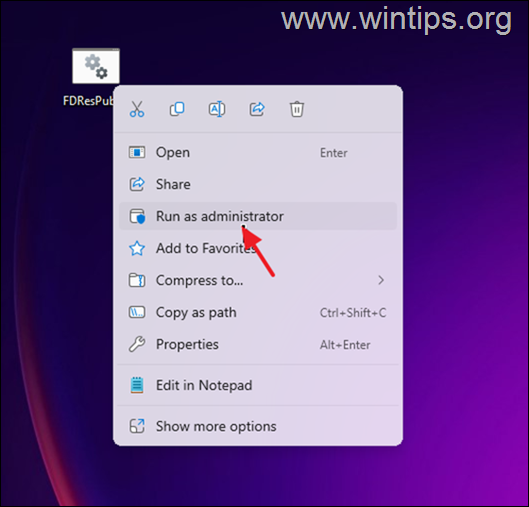Click the Rename icon in context menu

pos(217,109)
